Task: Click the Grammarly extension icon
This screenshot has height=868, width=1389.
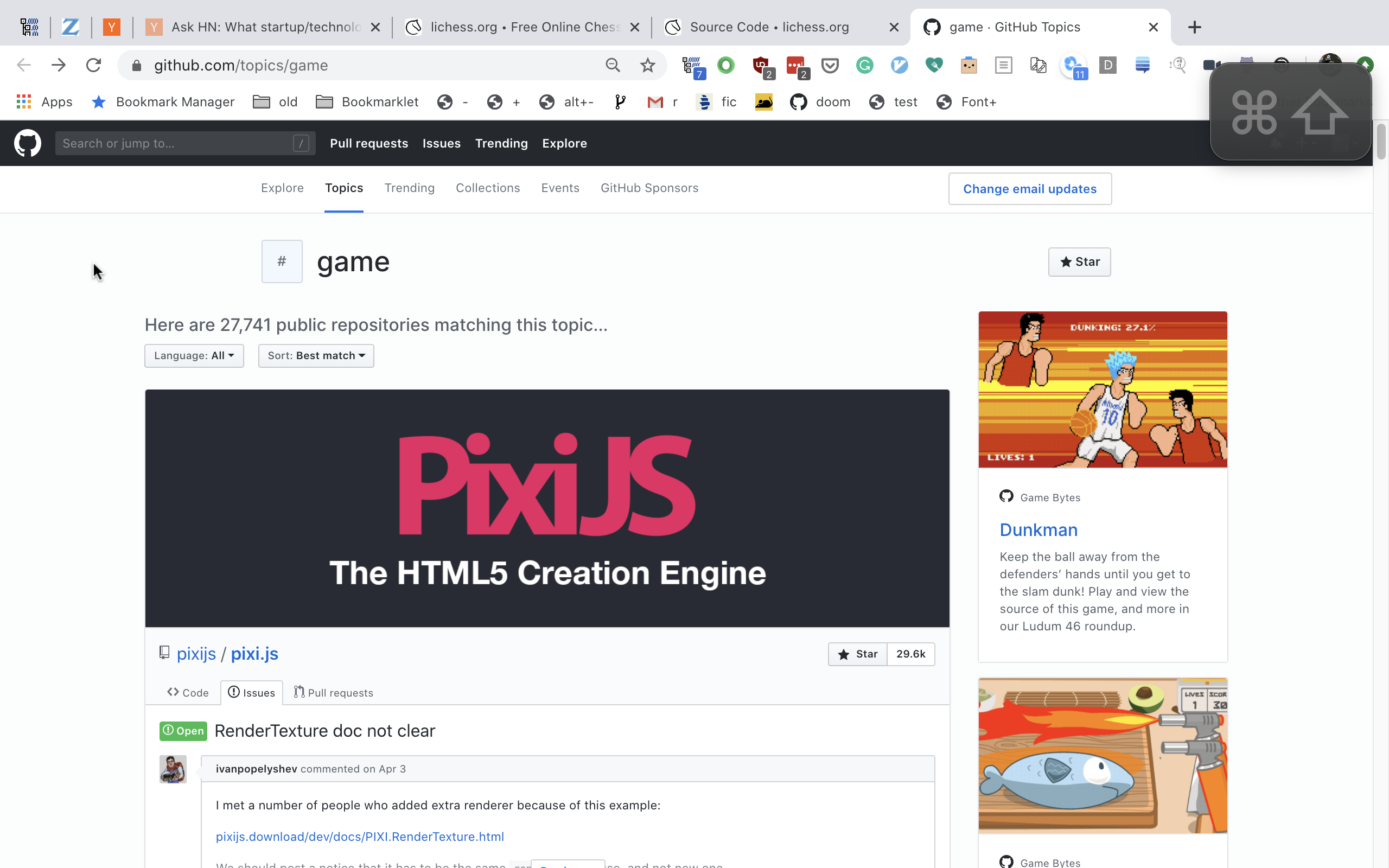Action: click(x=864, y=66)
